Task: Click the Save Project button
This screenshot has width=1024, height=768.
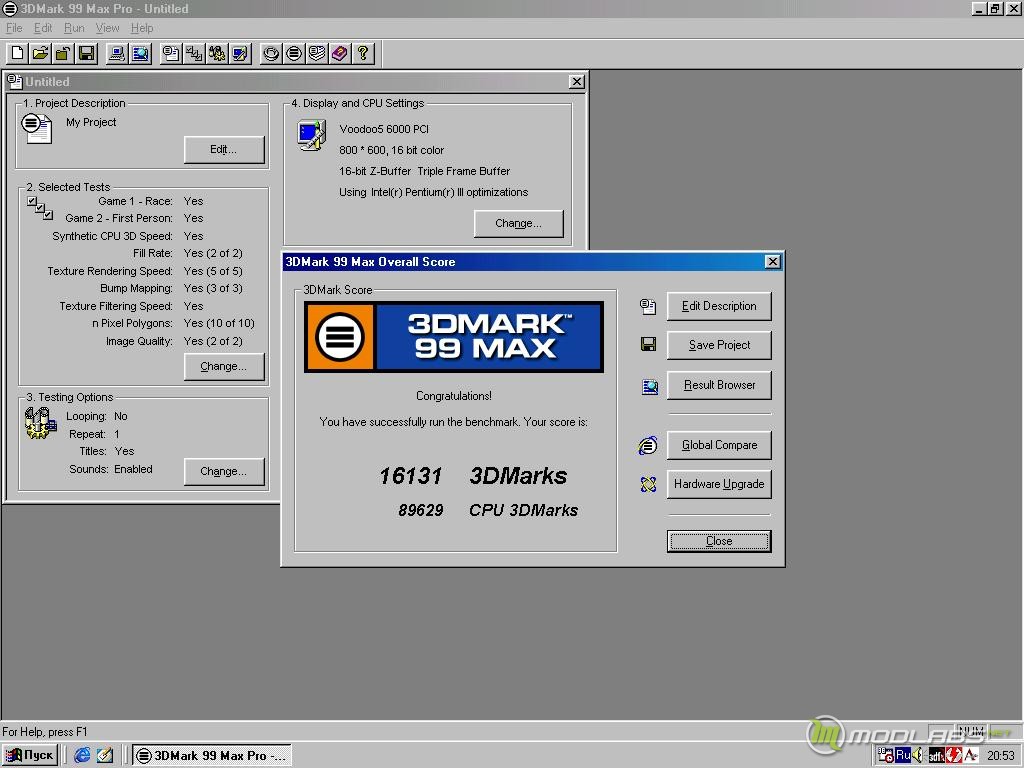Action: point(719,345)
